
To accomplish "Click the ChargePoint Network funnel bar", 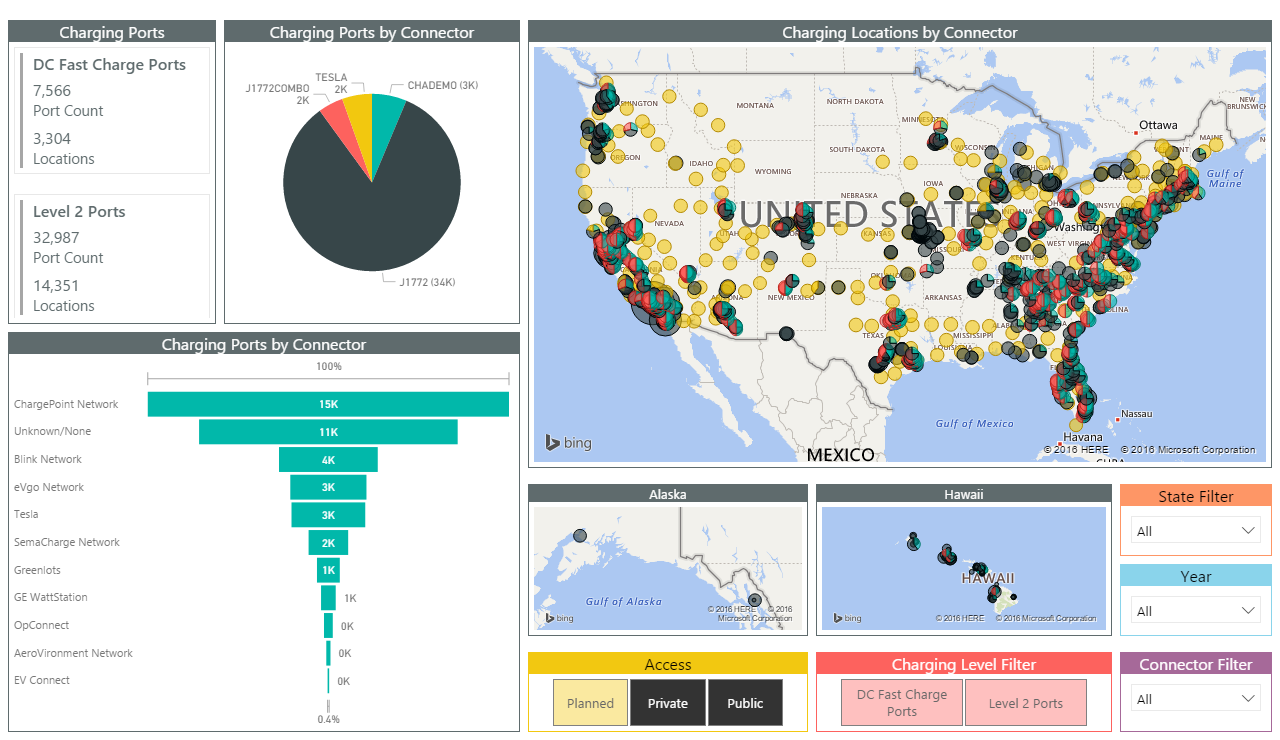I will tap(328, 404).
